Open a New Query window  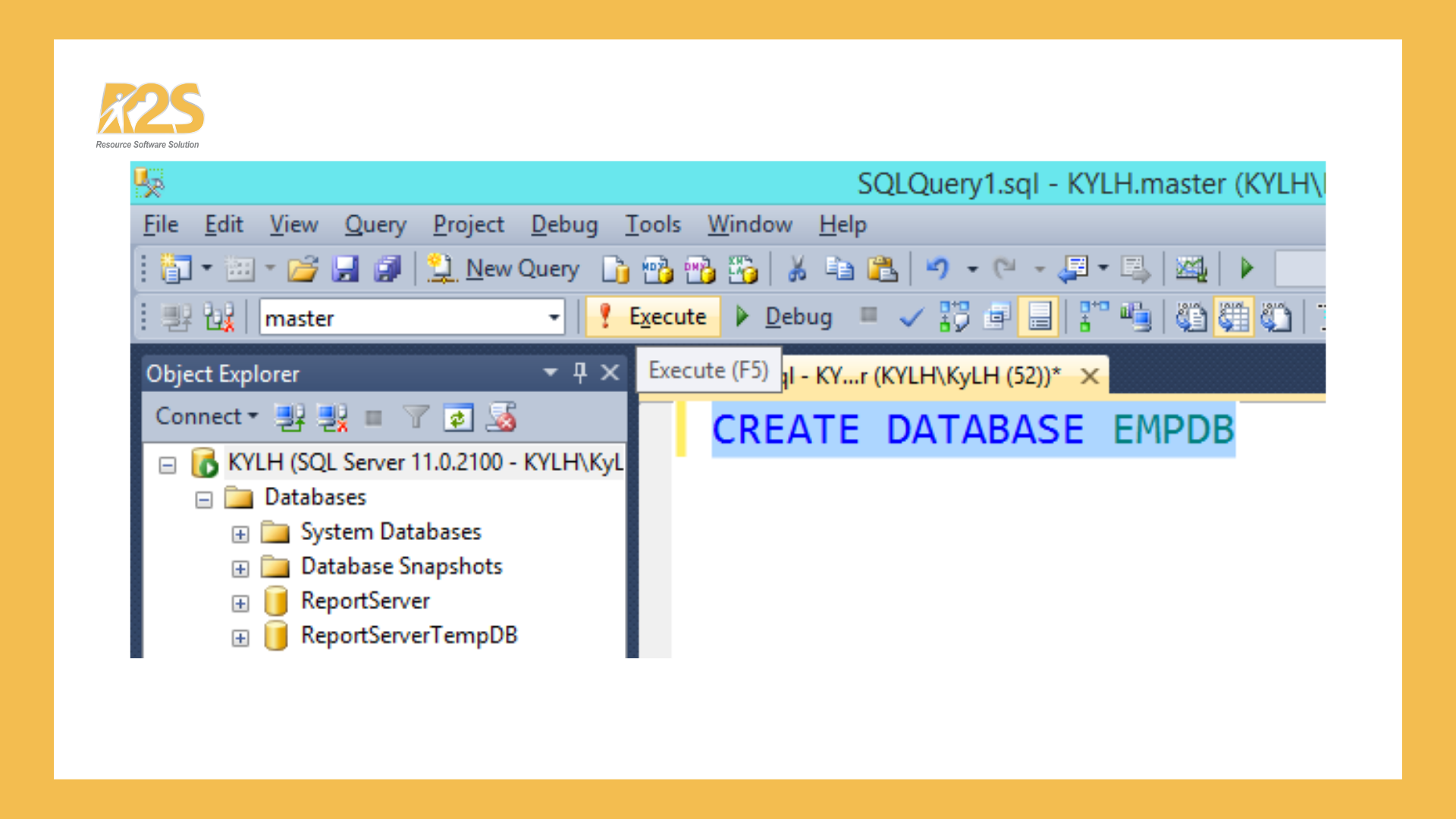pos(504,268)
